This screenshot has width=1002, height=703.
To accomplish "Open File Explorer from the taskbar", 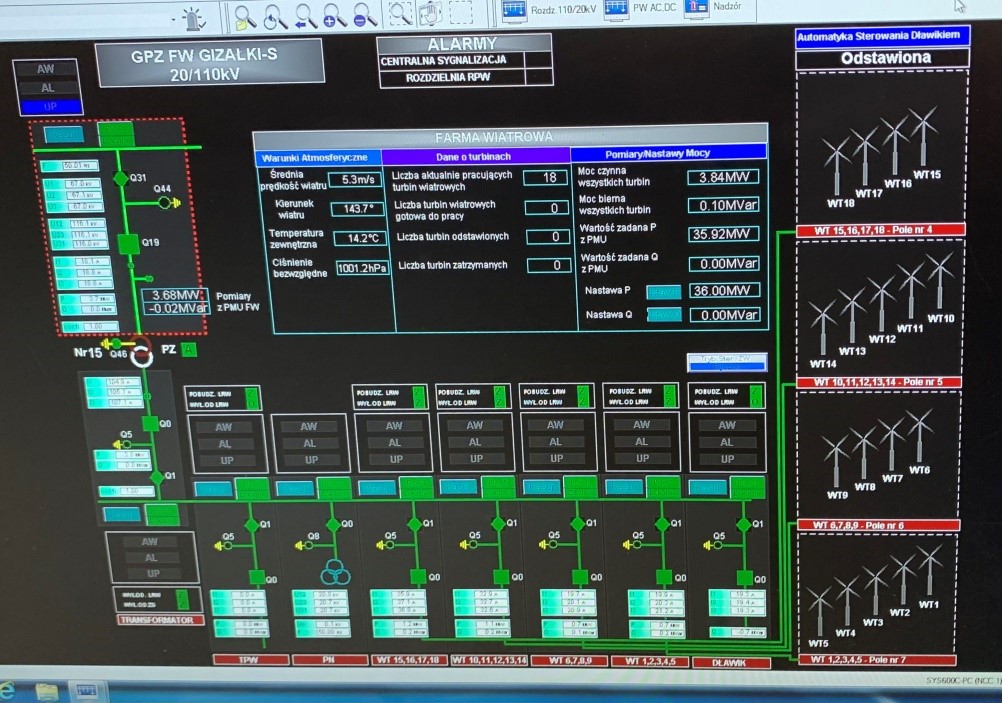I will pyautogui.click(x=46, y=692).
